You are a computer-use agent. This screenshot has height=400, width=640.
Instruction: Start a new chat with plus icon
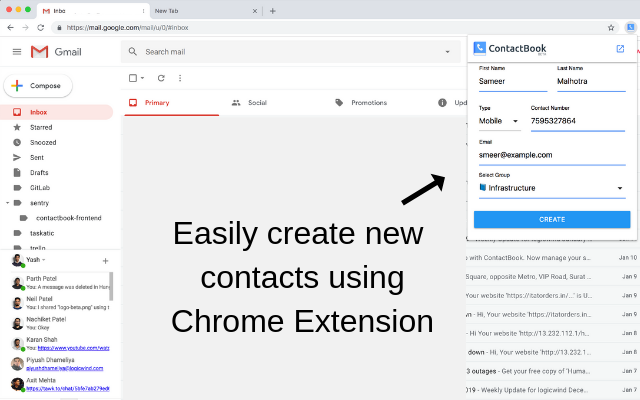105,260
